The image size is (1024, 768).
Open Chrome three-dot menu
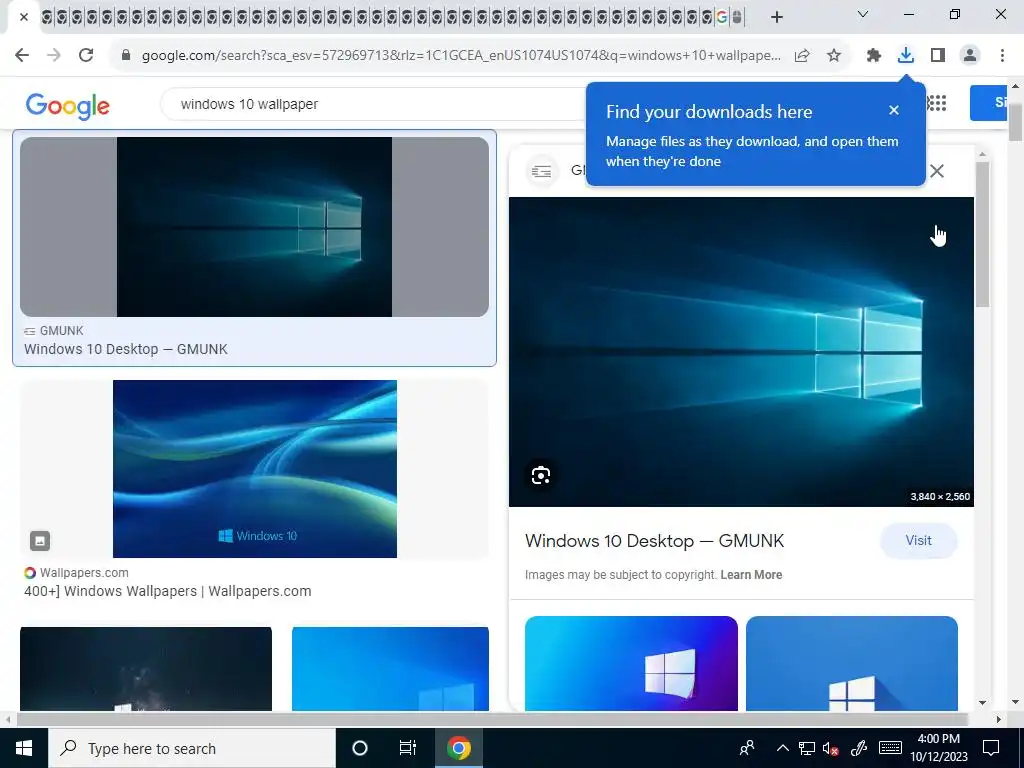point(1002,56)
